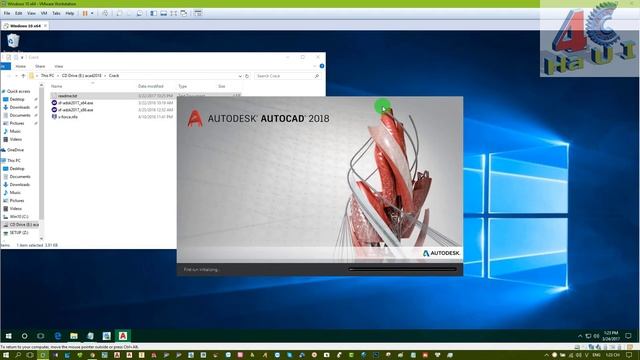Expand Explorer ribbon chevron
This screenshot has height=360, width=640.
click(x=315, y=66)
